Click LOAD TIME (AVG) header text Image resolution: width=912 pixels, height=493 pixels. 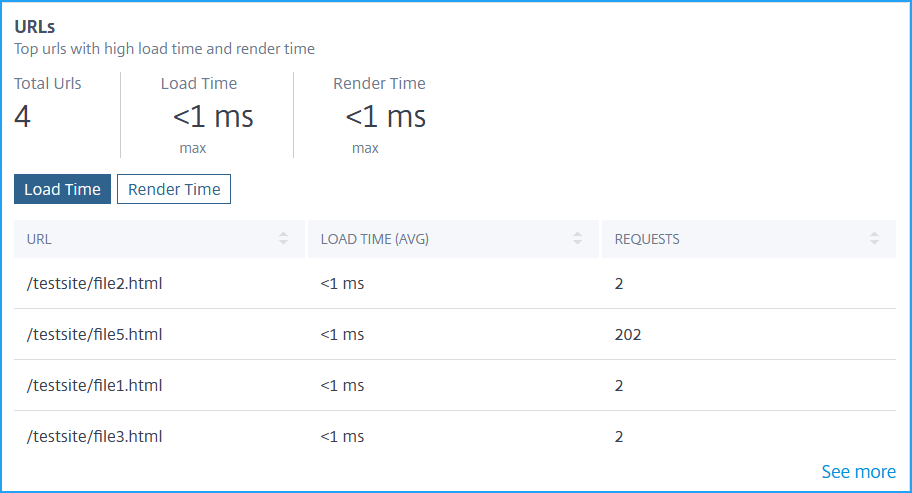[375, 239]
